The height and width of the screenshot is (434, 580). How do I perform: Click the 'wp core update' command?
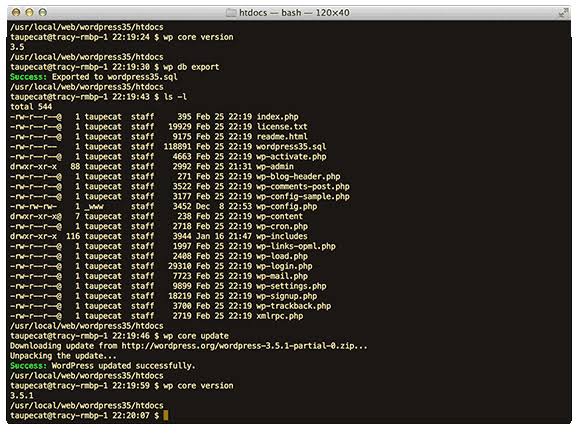[x=196, y=336]
